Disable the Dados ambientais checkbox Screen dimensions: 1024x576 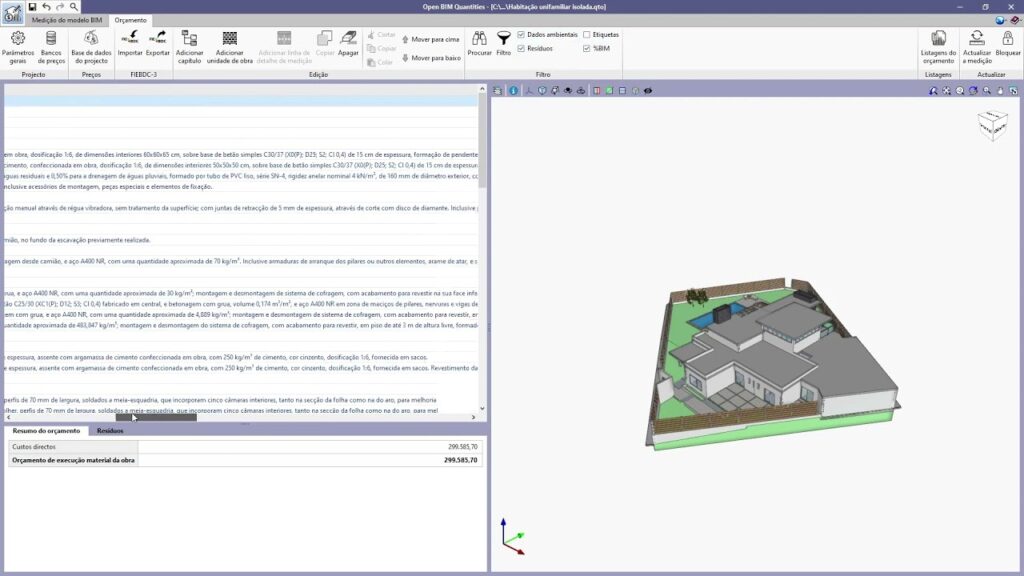click(x=521, y=34)
